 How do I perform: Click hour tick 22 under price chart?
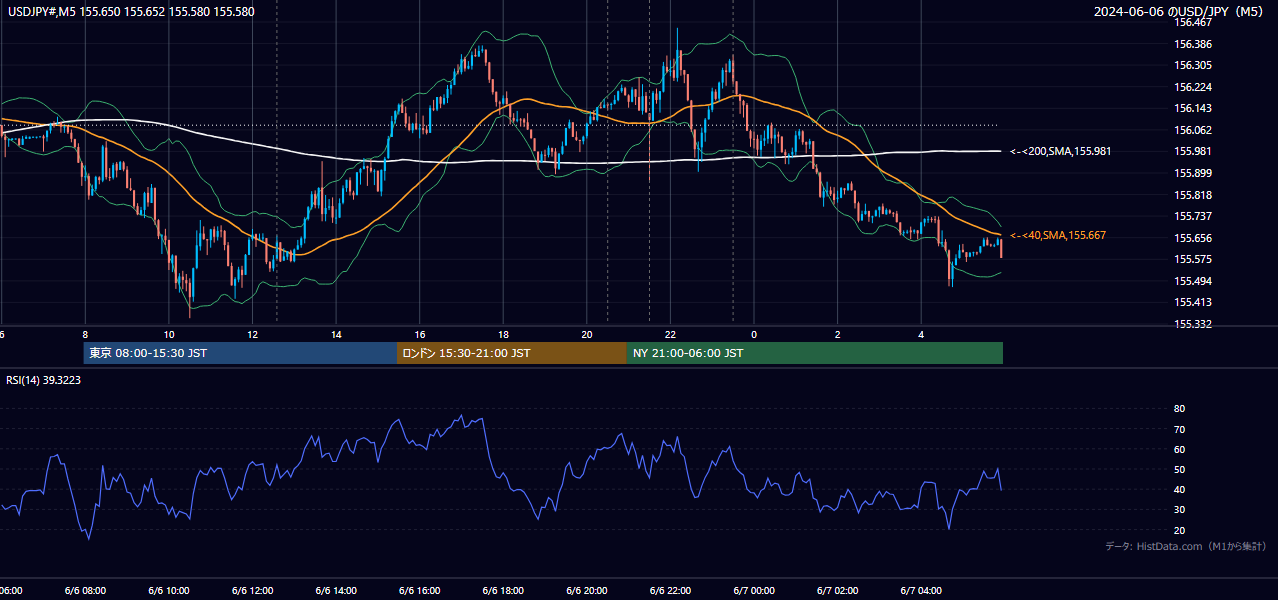pos(670,335)
